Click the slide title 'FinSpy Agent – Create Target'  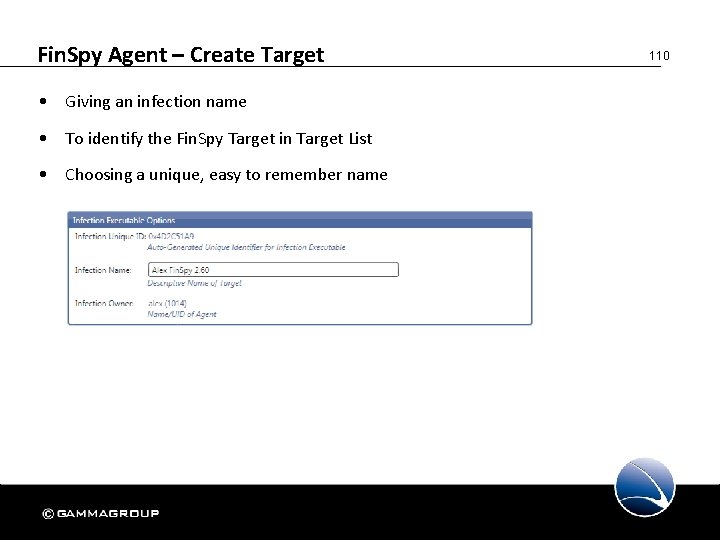coord(181,55)
